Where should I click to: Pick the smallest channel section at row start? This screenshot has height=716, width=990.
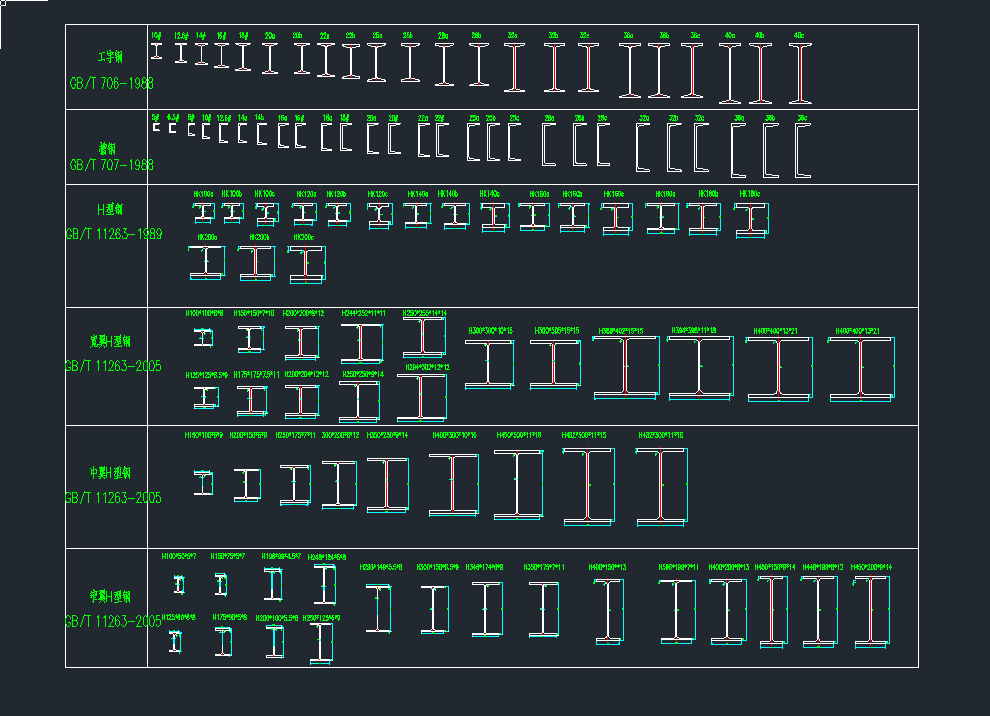(156, 128)
